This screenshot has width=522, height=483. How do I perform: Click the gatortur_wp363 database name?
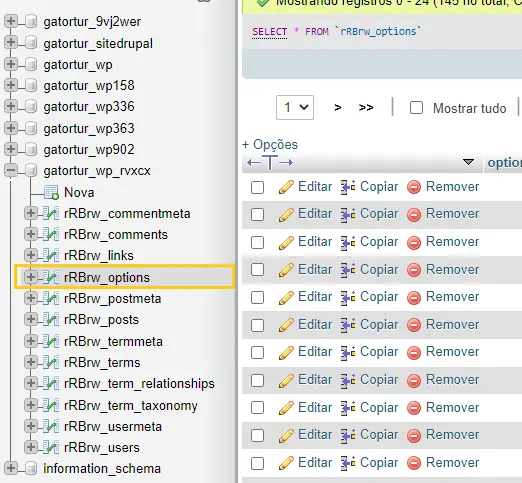(x=89, y=129)
